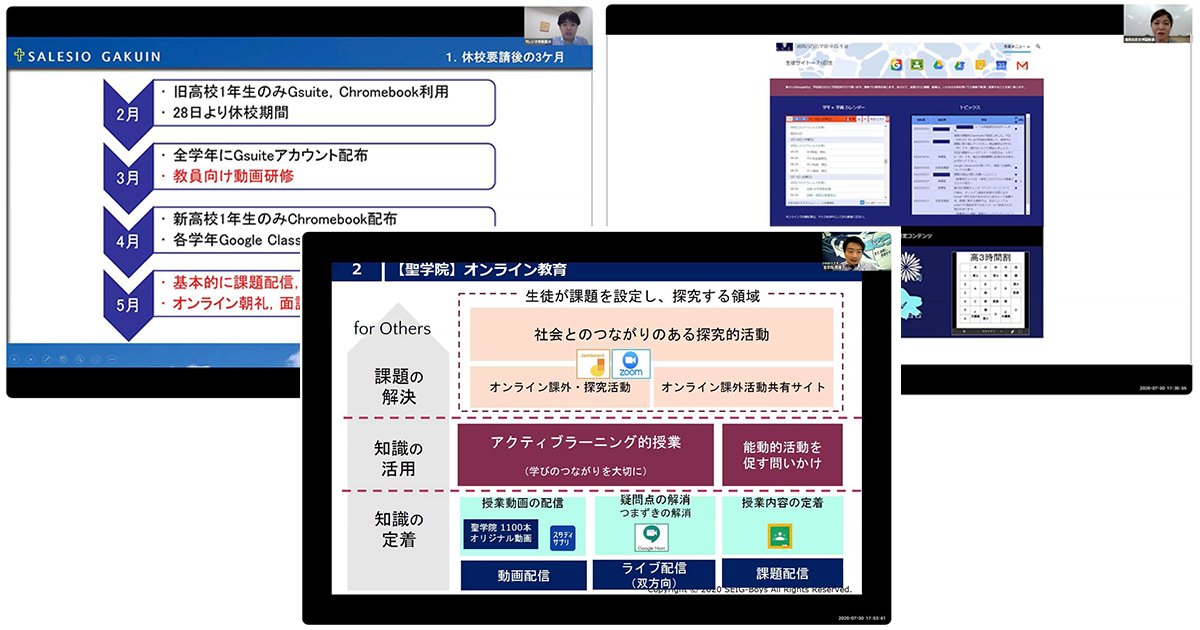Click the 能動的活動を促す問いかけ box
1200x630 pixels.
[x=783, y=454]
